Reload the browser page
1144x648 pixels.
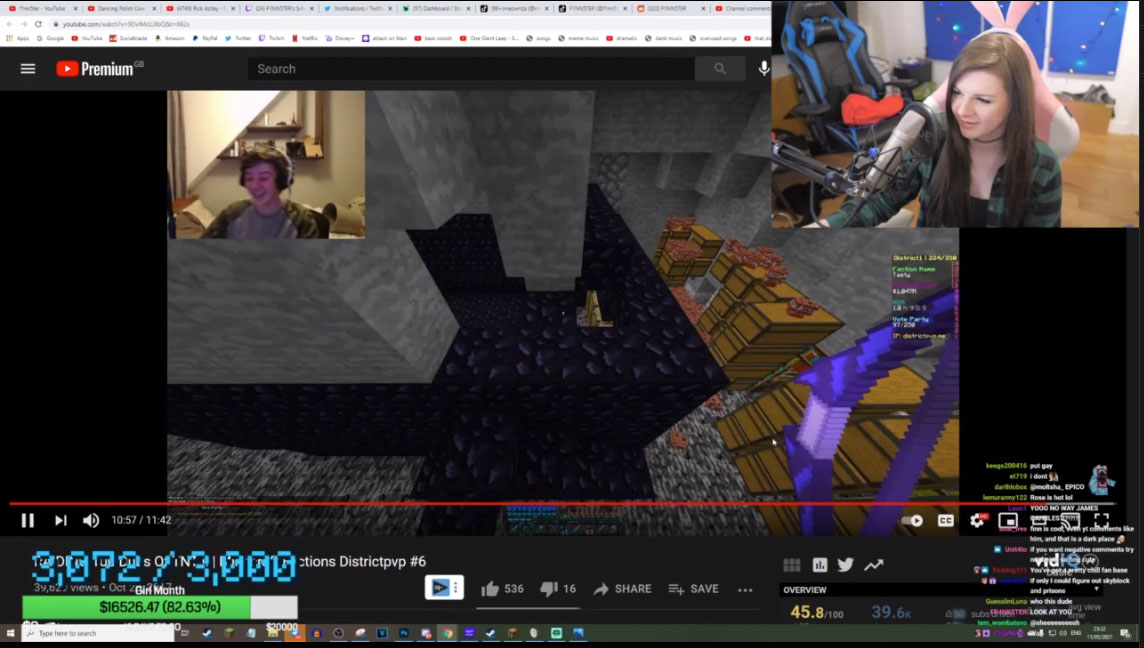[x=38, y=24]
